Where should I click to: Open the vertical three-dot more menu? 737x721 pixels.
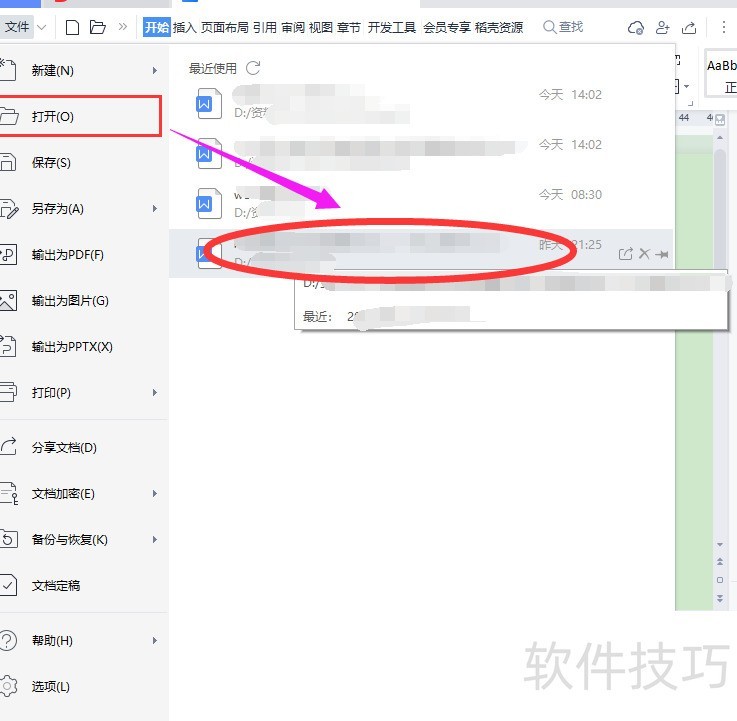(723, 27)
